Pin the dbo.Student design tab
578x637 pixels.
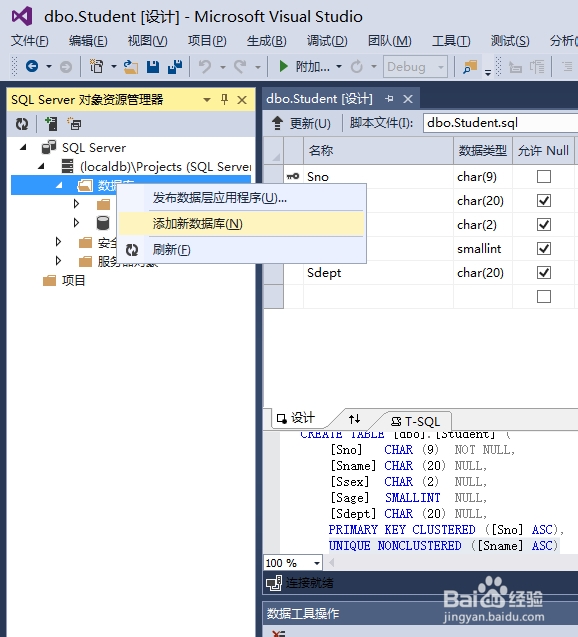point(389,99)
